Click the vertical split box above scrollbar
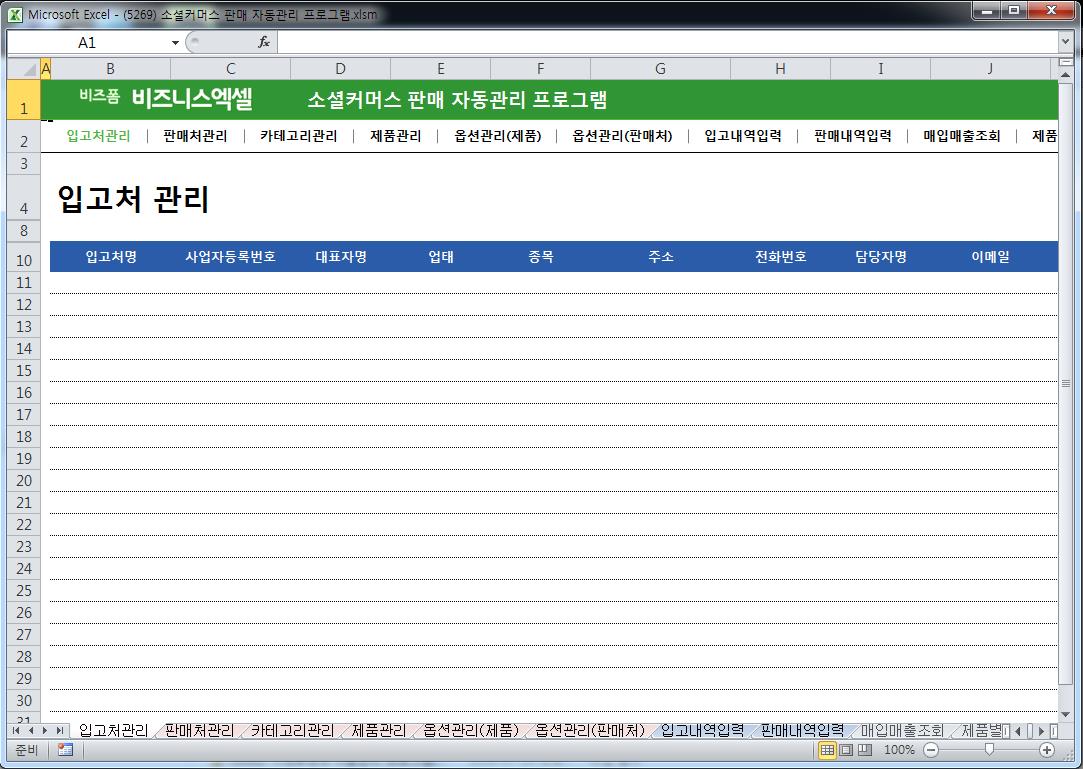Image resolution: width=1083 pixels, height=769 pixels. tap(1065, 62)
